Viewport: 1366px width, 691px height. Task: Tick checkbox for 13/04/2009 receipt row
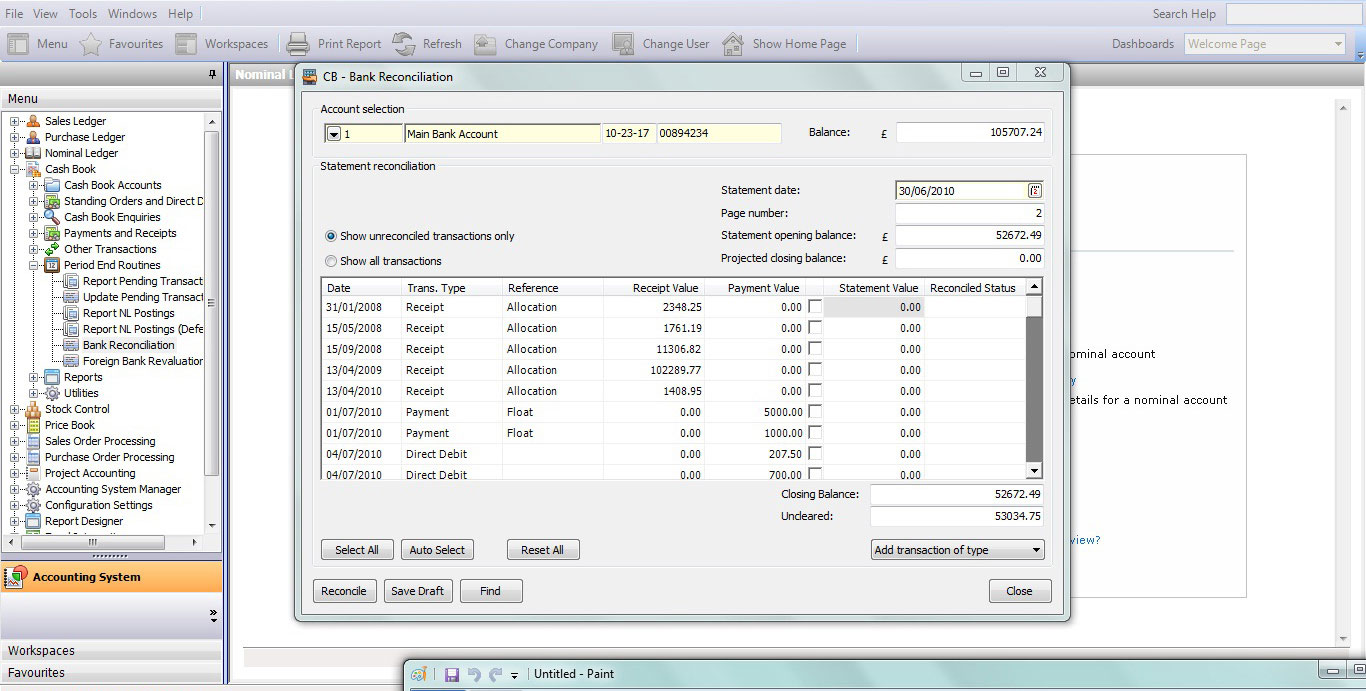point(815,370)
